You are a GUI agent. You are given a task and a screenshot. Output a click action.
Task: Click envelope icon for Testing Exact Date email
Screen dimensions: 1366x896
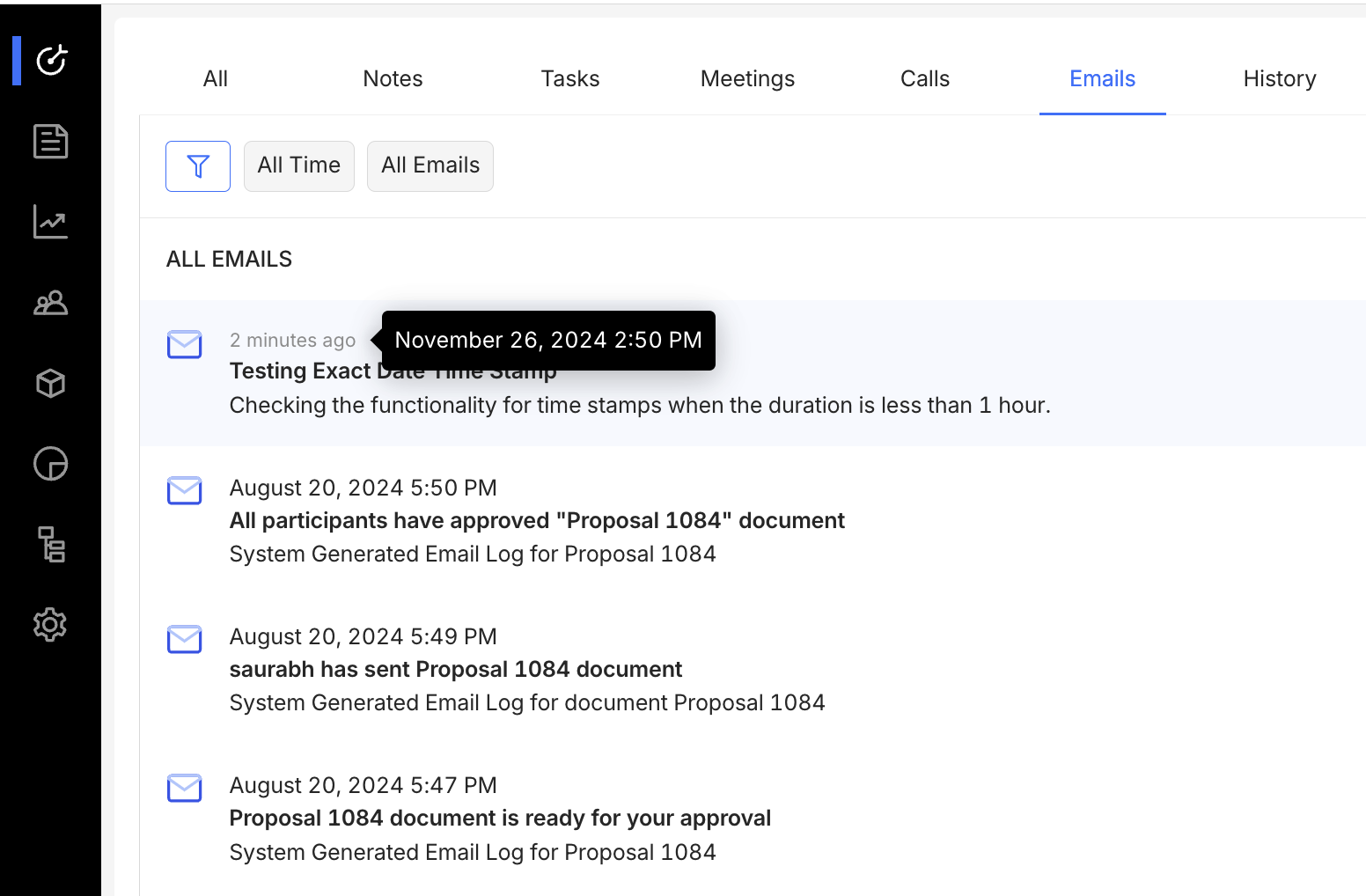[x=185, y=344]
